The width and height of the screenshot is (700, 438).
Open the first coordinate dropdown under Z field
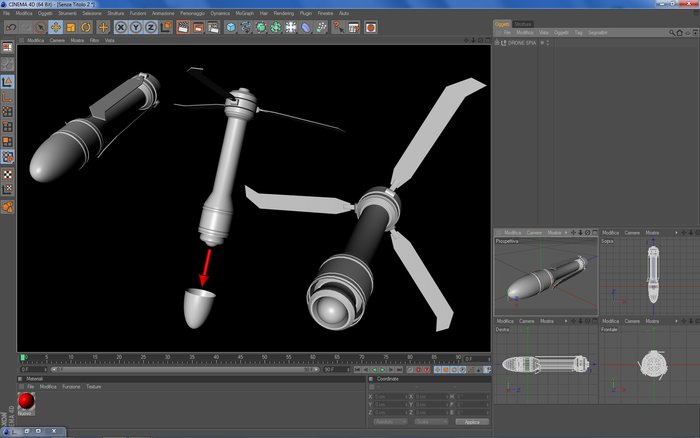pyautogui.click(x=390, y=421)
